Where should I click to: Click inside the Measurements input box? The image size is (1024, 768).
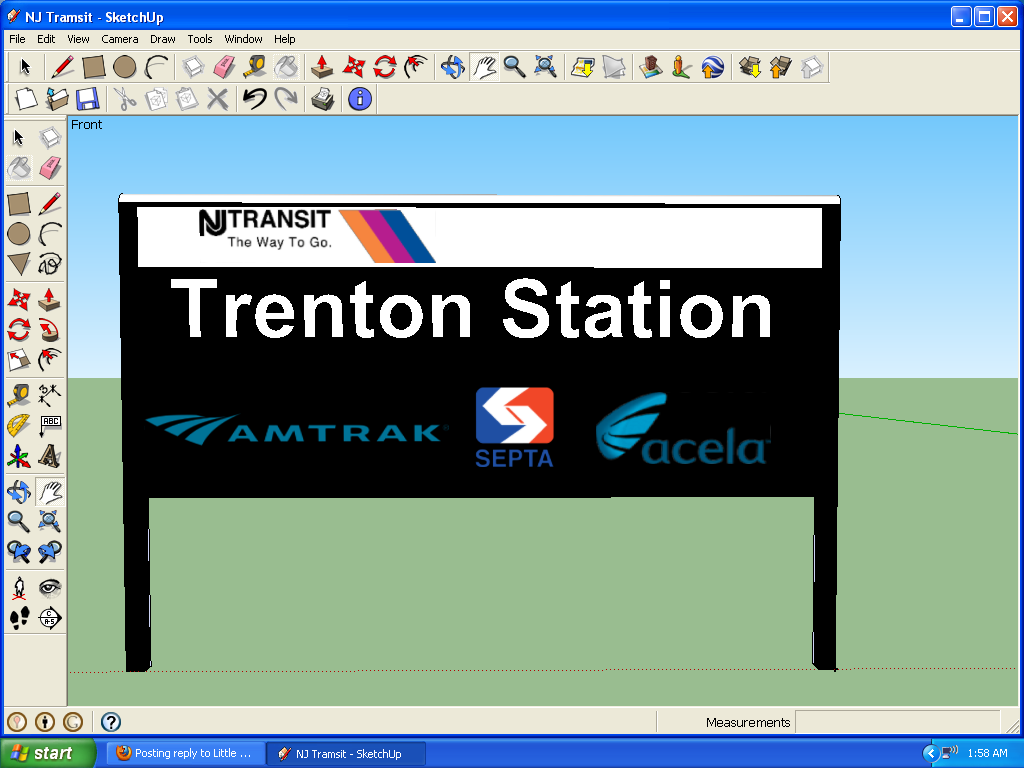(x=897, y=722)
